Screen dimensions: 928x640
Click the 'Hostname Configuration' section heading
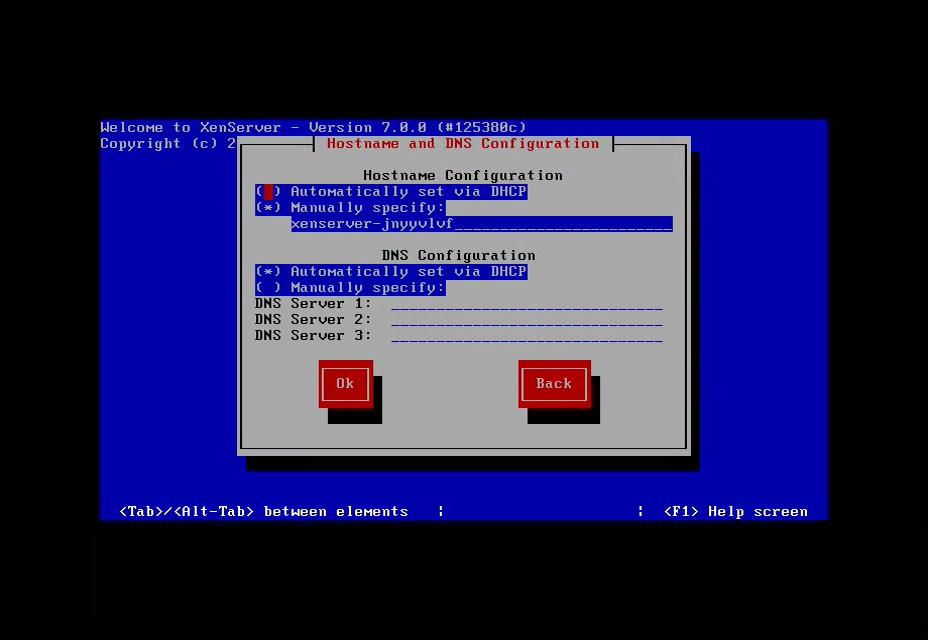[x=463, y=176]
